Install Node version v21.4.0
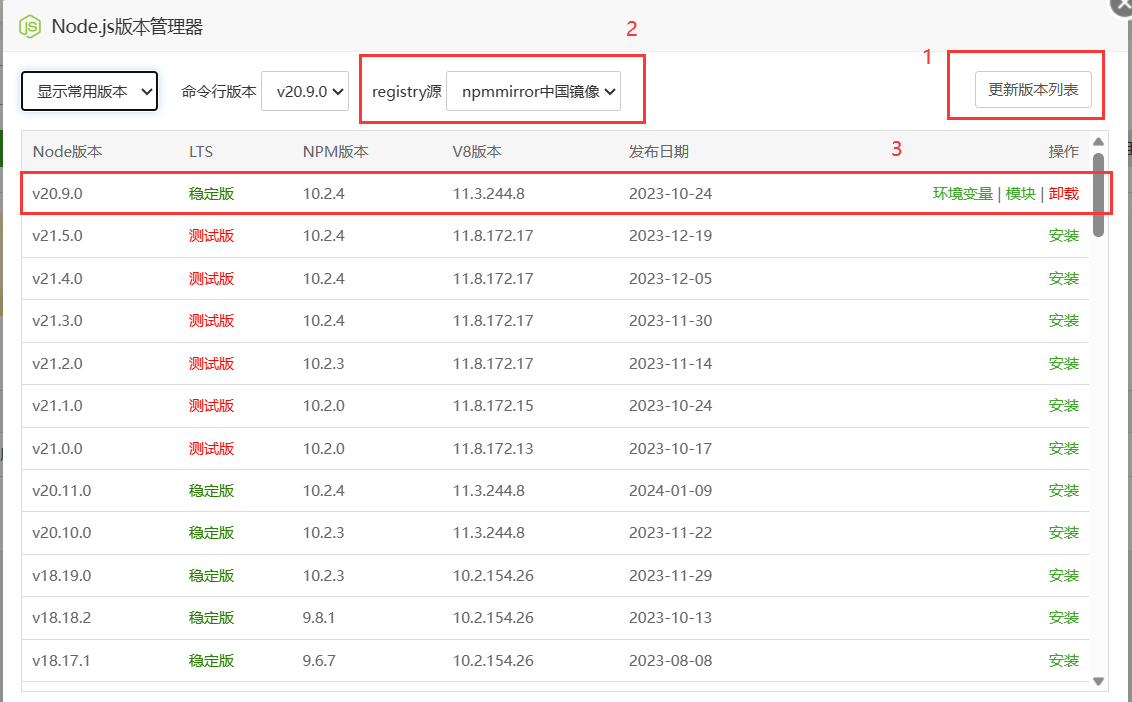The image size is (1132, 702). point(1064,278)
